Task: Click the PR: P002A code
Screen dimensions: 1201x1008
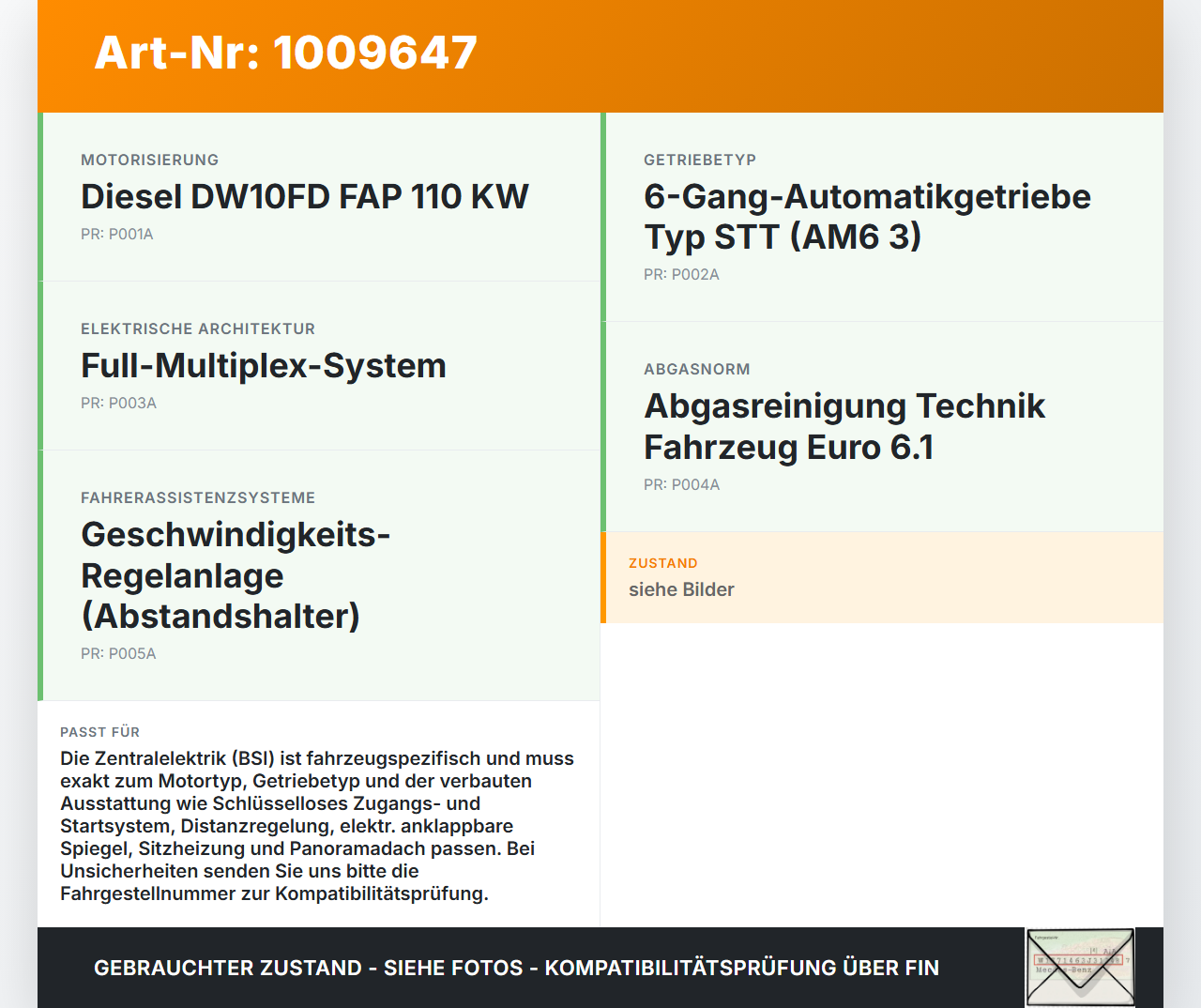Action: tap(681, 274)
